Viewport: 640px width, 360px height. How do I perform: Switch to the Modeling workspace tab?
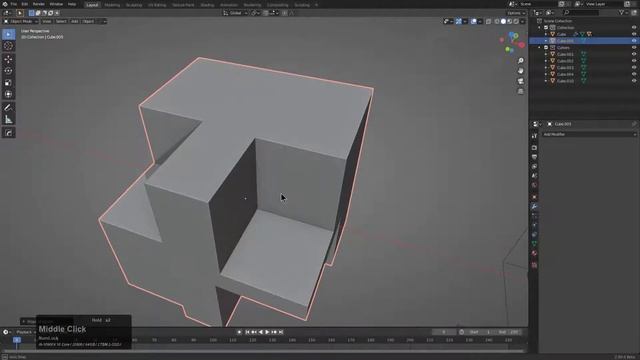(112, 5)
